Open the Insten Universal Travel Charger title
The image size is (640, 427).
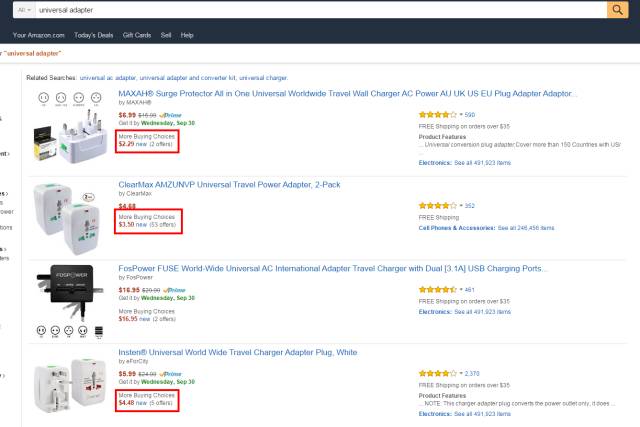pyautogui.click(x=238, y=352)
